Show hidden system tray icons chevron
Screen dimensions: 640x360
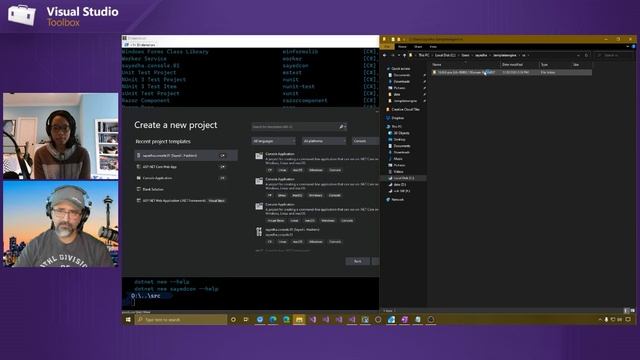click(600, 320)
